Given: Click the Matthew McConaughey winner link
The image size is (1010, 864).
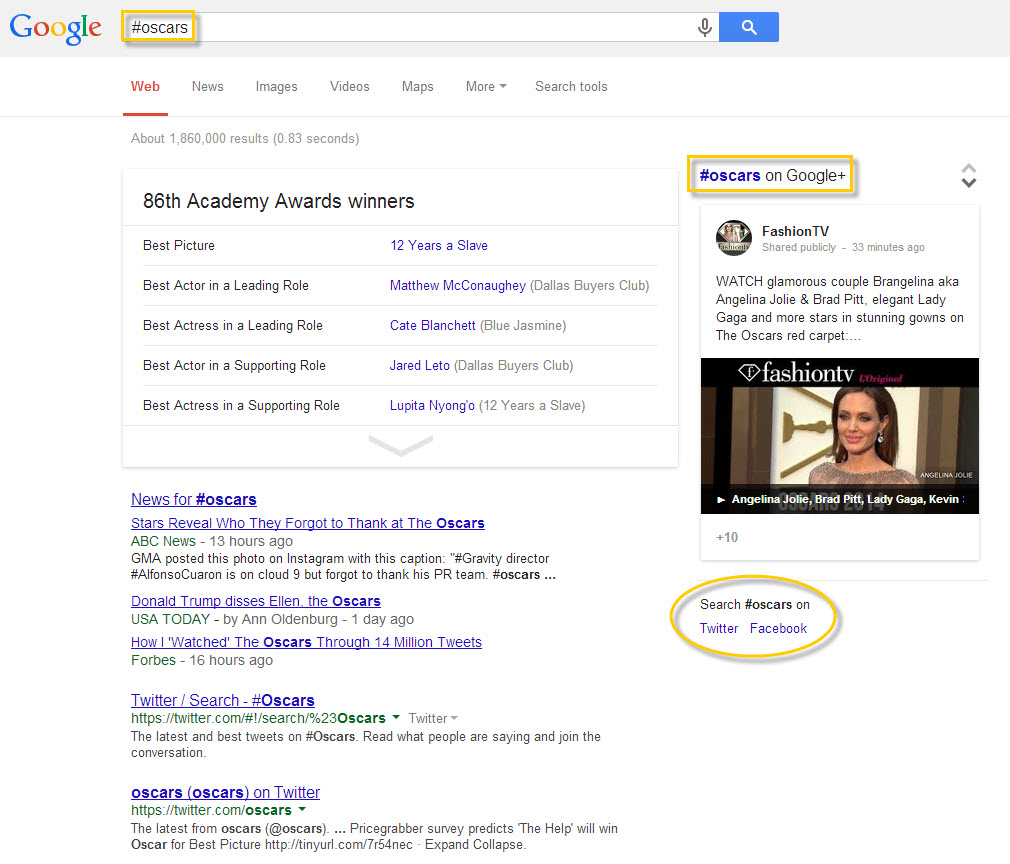Looking at the screenshot, I should point(457,286).
